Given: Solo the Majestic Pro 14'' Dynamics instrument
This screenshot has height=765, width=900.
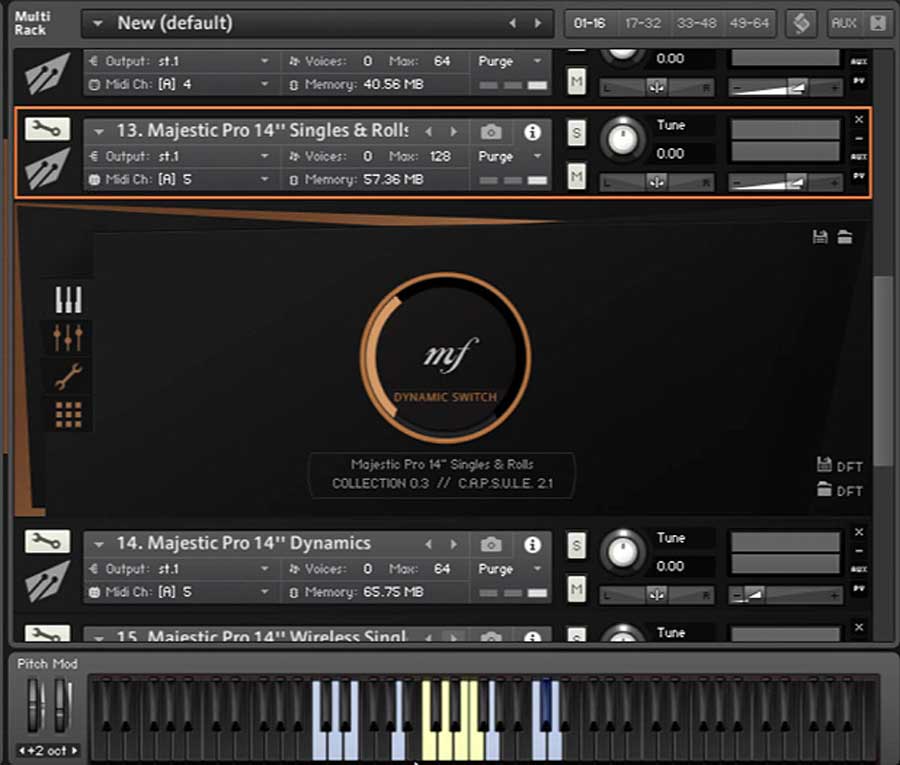Looking at the screenshot, I should pos(576,545).
